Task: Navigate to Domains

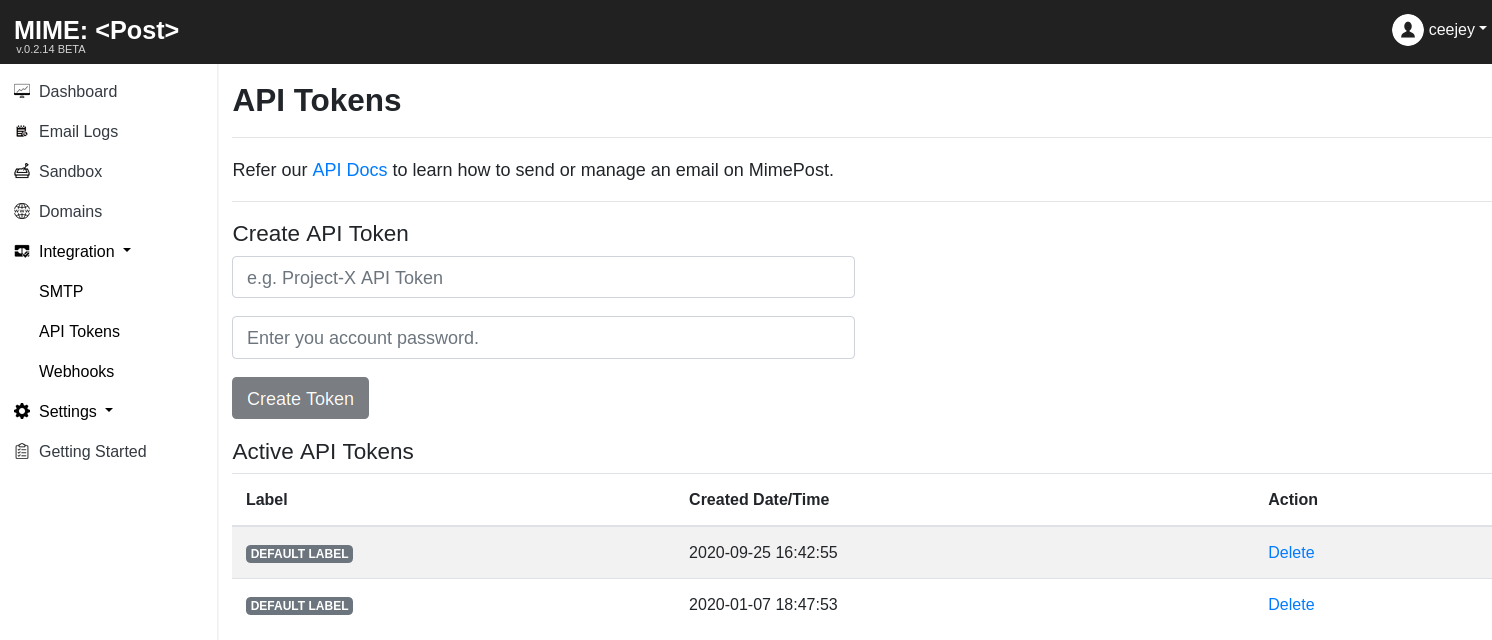Action: 70,211
